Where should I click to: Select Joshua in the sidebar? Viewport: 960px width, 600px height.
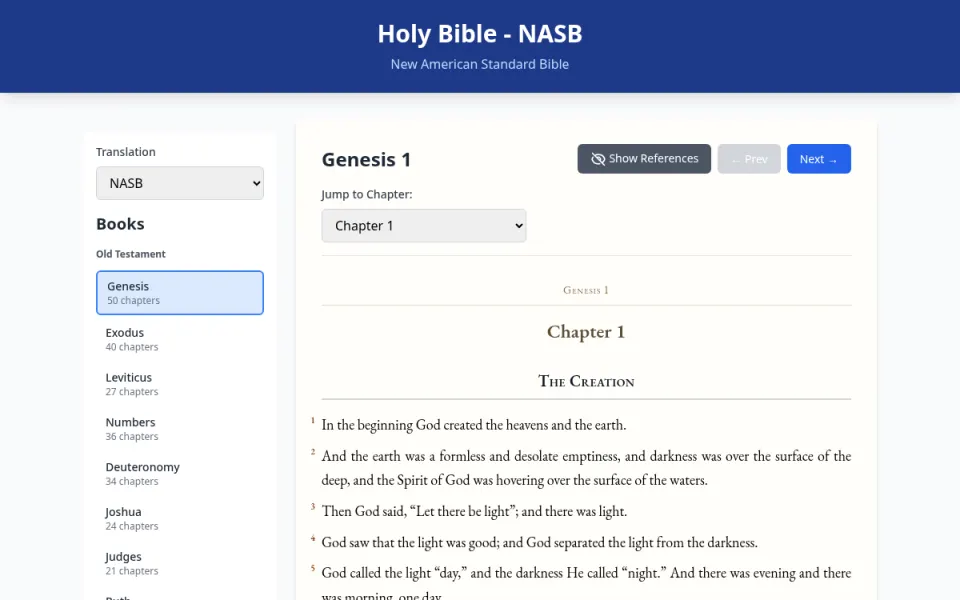(x=180, y=518)
